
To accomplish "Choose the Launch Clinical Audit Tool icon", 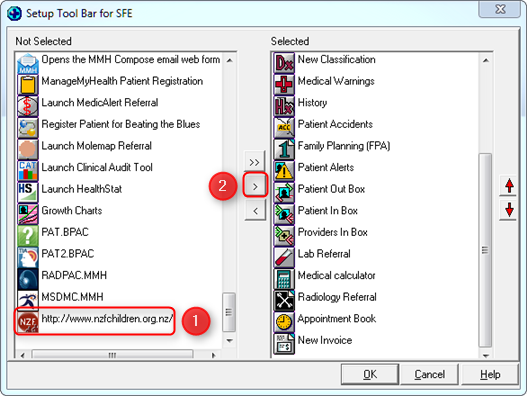I will pyautogui.click(x=28, y=170).
